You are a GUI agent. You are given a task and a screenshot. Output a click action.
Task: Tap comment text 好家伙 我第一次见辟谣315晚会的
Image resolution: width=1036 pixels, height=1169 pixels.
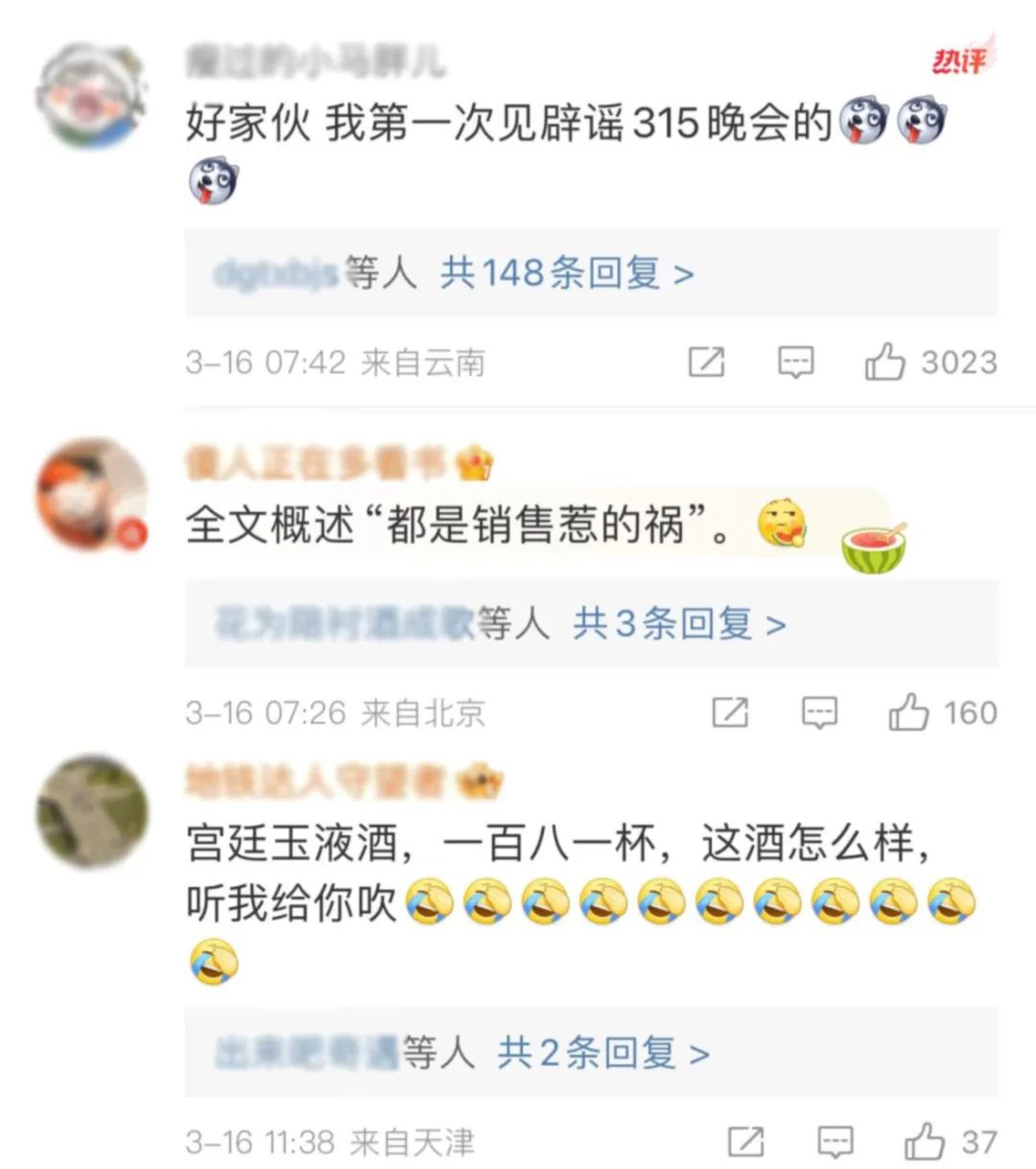(x=508, y=124)
